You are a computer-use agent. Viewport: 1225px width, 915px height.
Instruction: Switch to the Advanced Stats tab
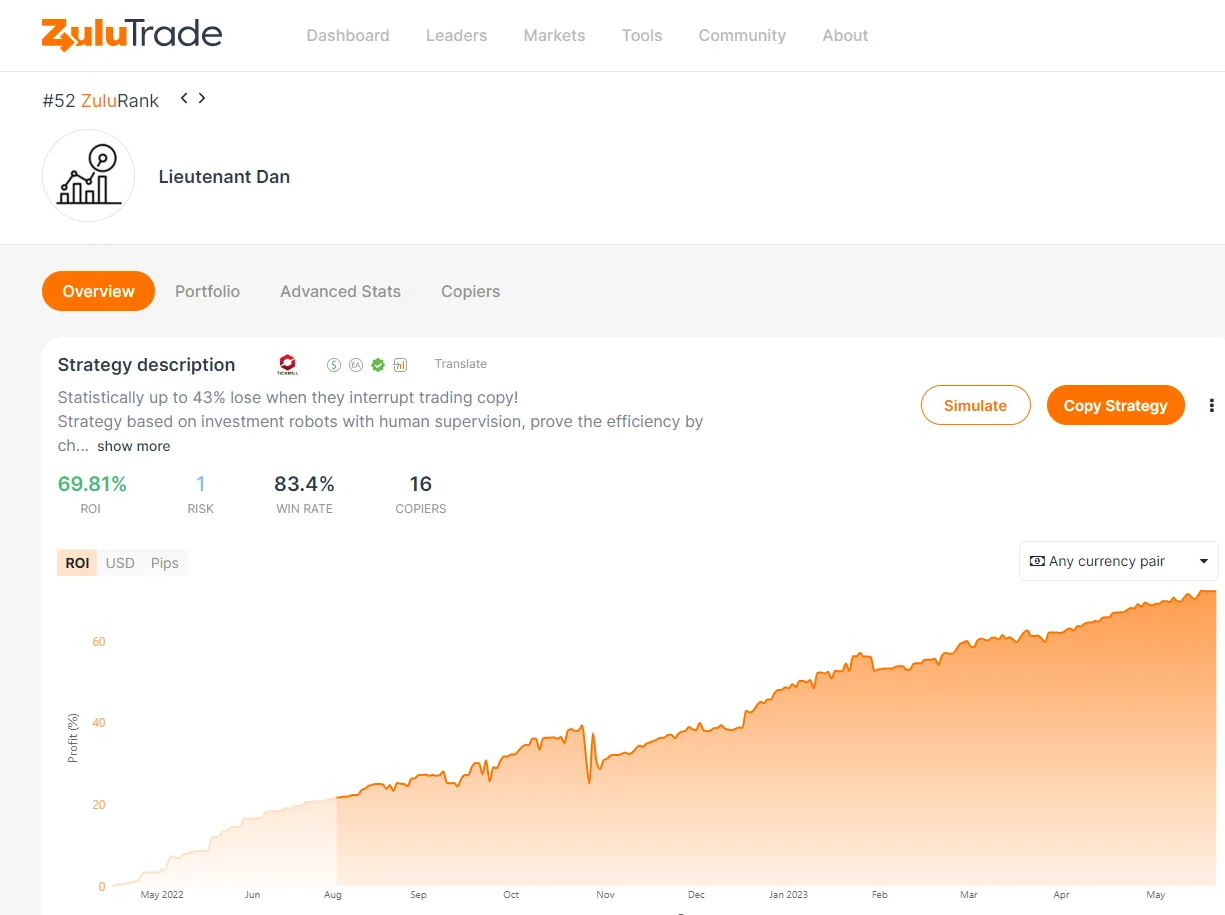340,291
